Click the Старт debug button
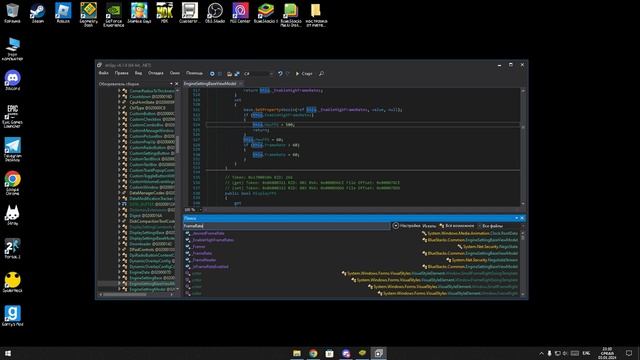This screenshot has height=360, width=640. tap(304, 73)
